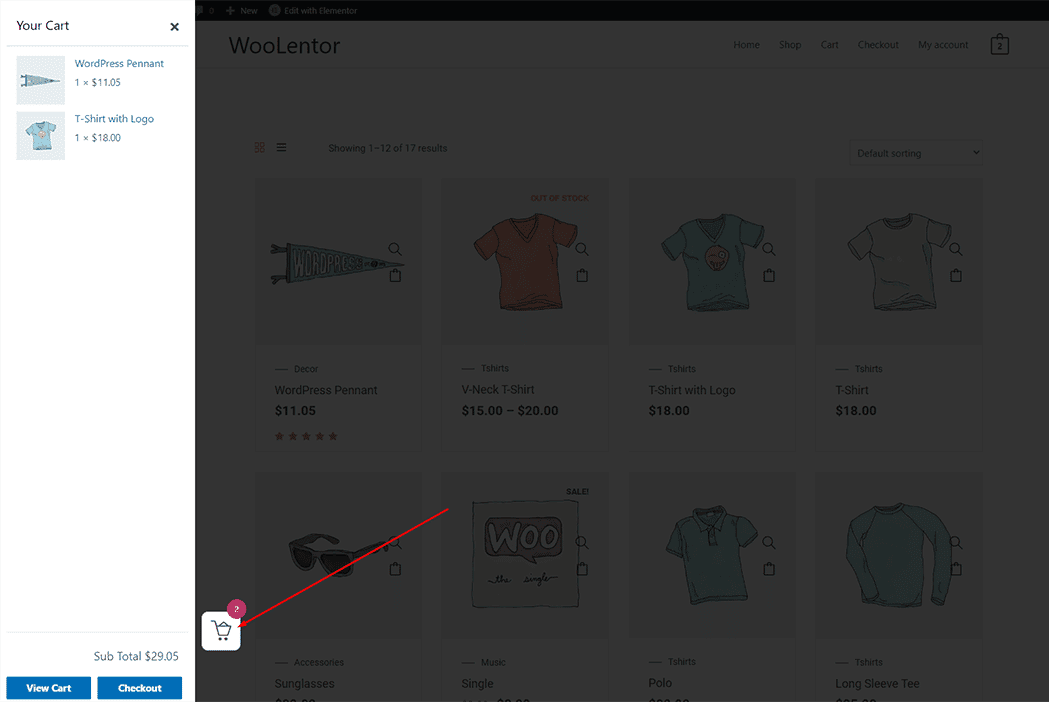The height and width of the screenshot is (702, 1049).
Task: Open the header cart showing 2 items
Action: pos(999,44)
